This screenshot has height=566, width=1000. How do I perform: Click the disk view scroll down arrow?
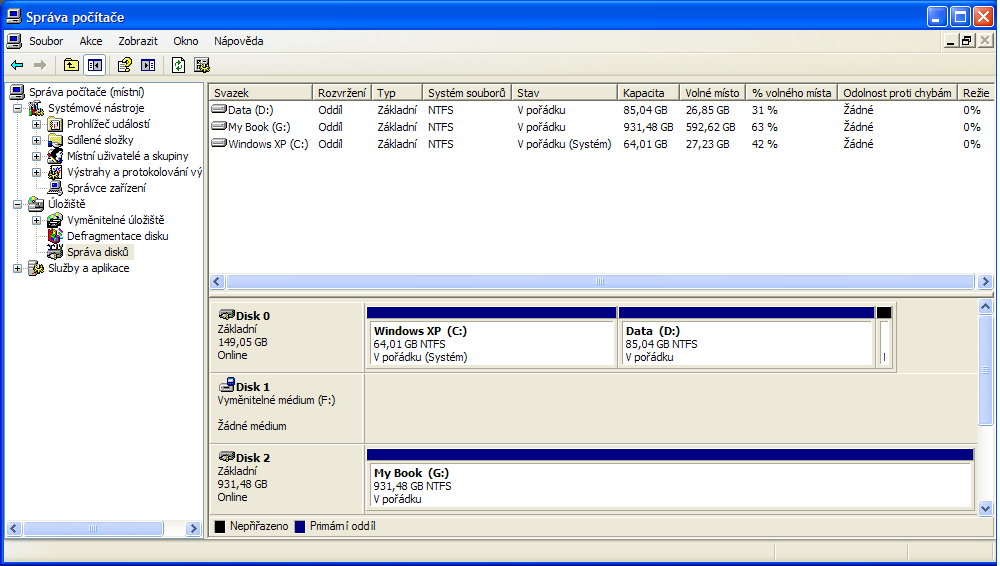[x=985, y=509]
